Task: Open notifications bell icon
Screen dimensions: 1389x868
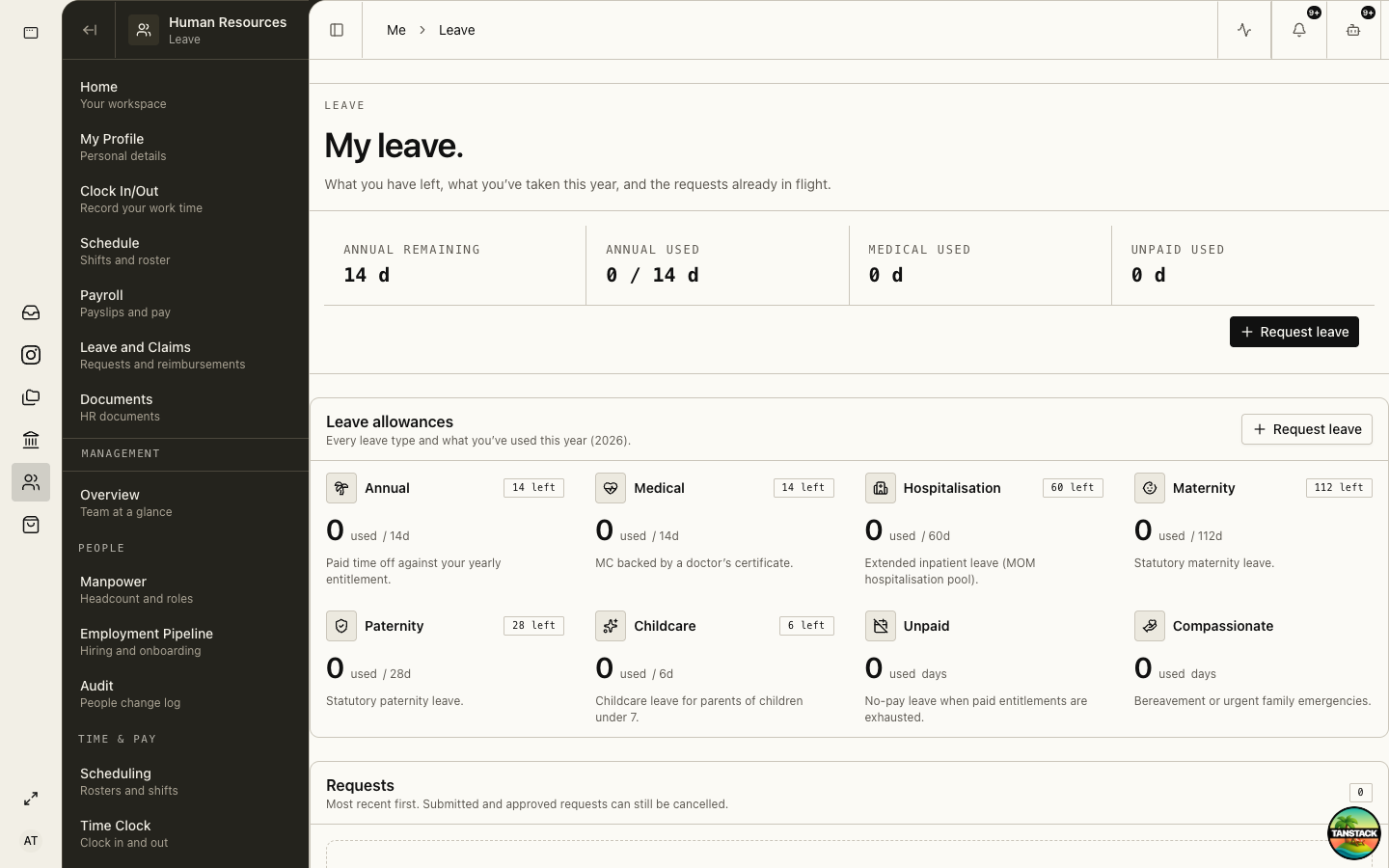Action: tap(1299, 30)
